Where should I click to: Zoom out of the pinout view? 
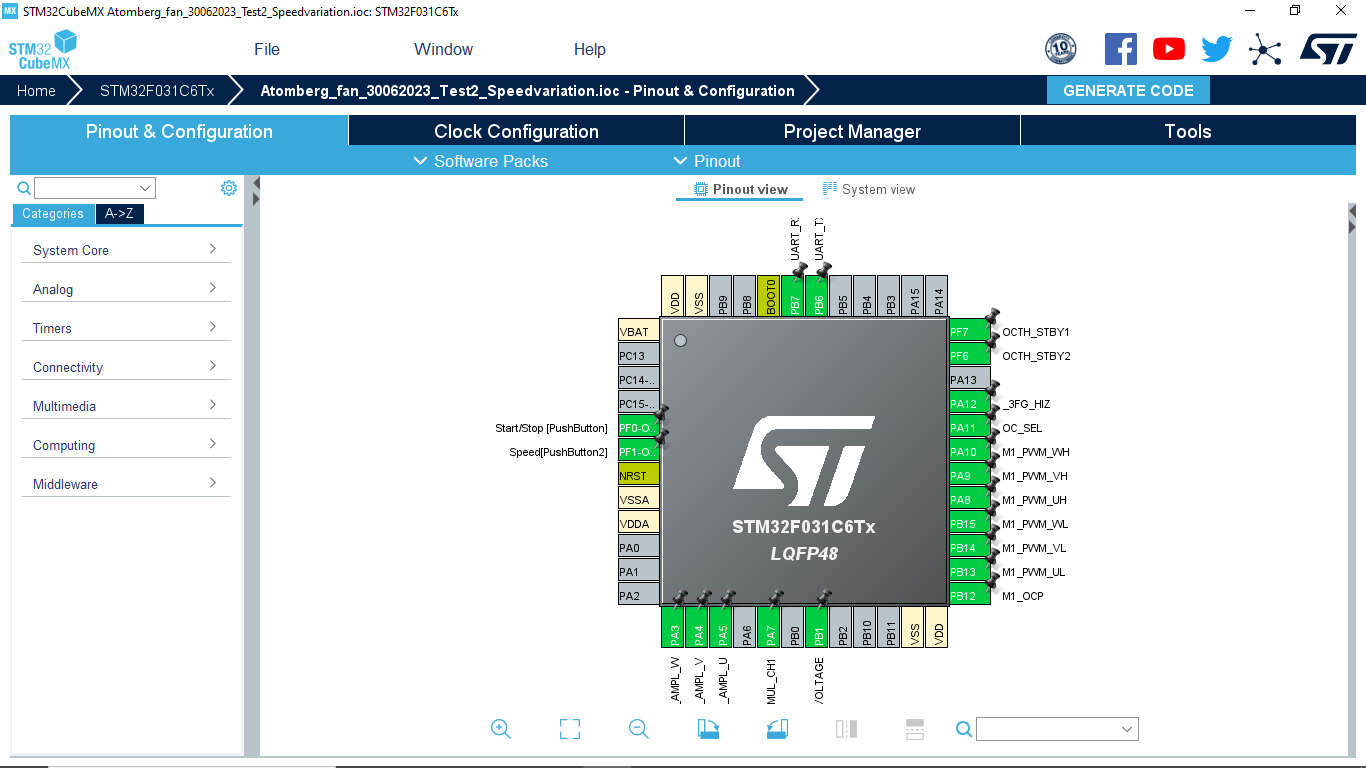[x=638, y=729]
